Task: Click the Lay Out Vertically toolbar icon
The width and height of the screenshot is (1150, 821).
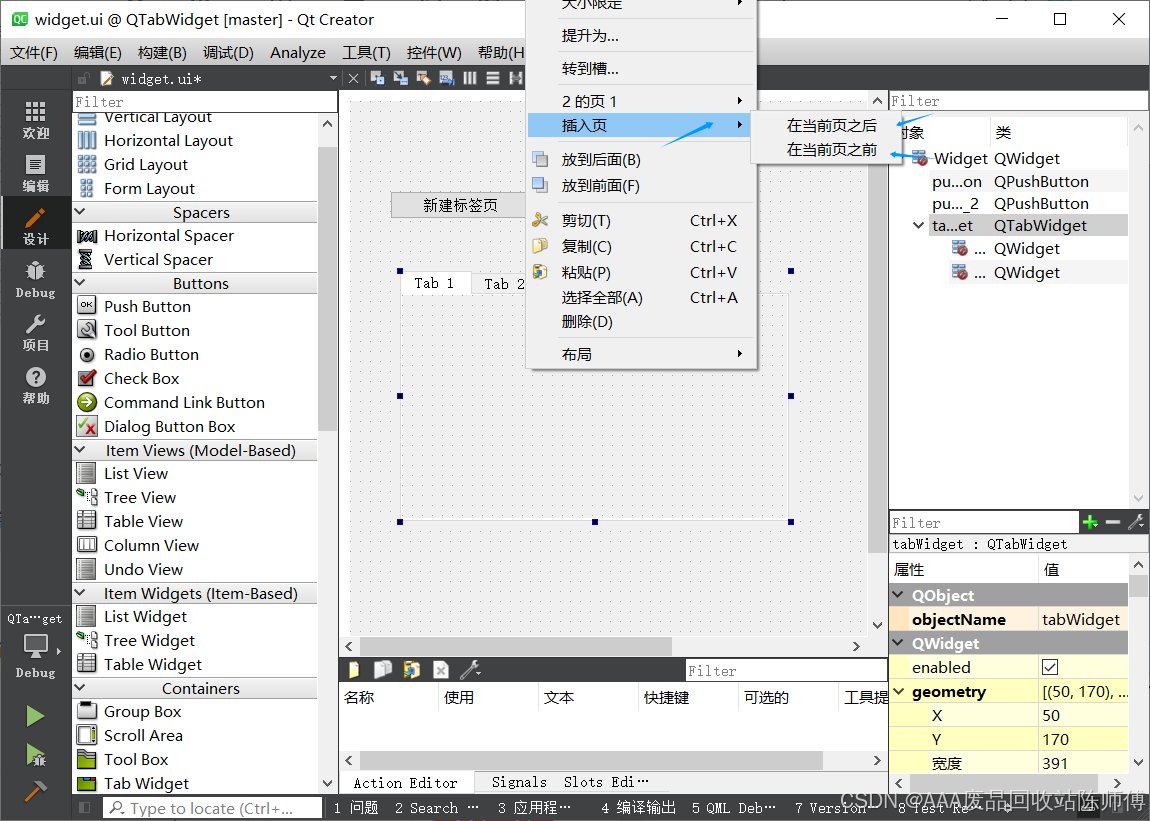Action: [491, 77]
